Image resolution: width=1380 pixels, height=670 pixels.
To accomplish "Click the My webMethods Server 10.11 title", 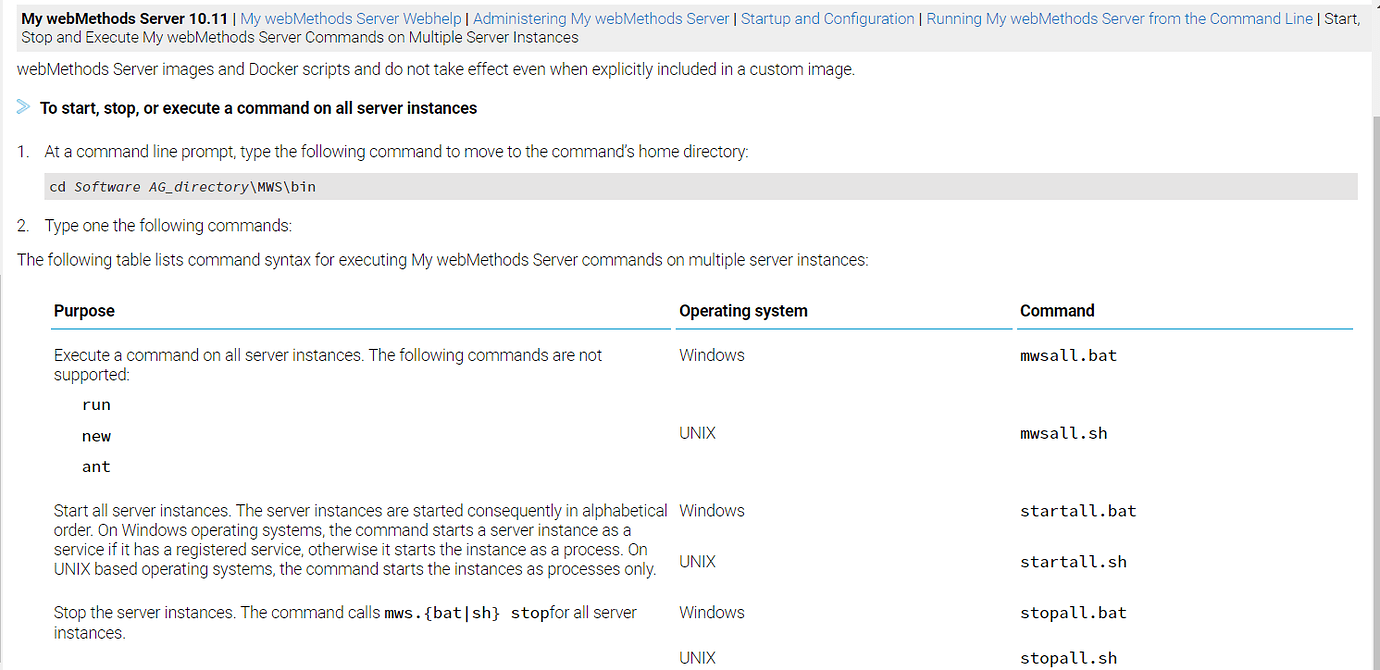I will [124, 19].
